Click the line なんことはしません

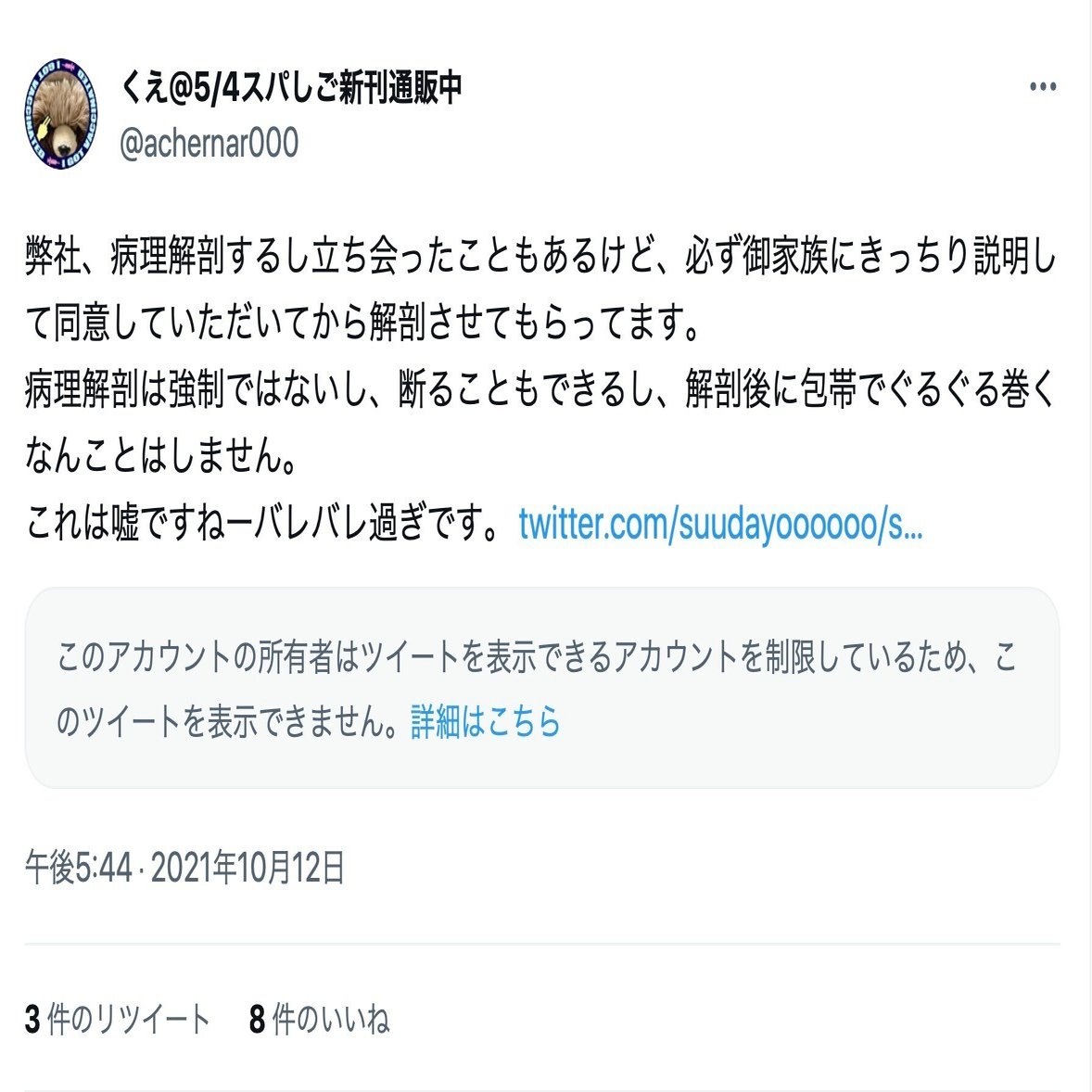pyautogui.click(x=161, y=456)
